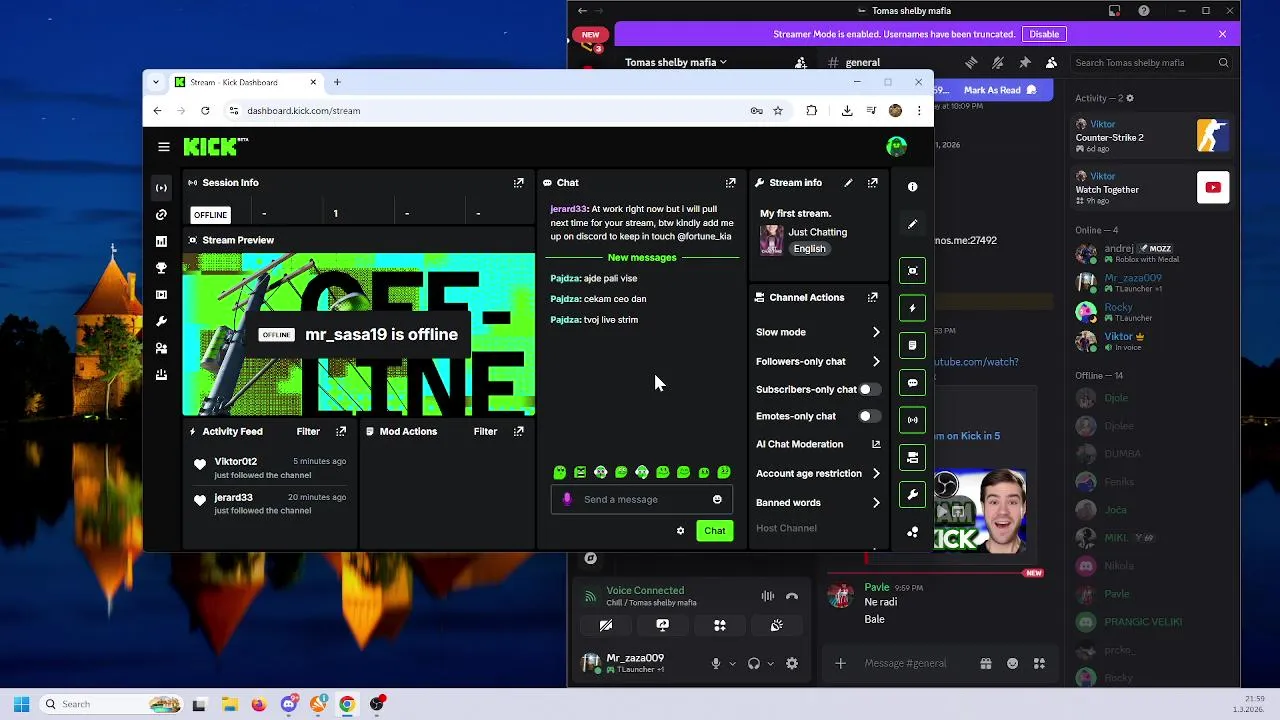The width and height of the screenshot is (1280, 720).
Task: Click the info icon in right rail
Action: pos(912,187)
